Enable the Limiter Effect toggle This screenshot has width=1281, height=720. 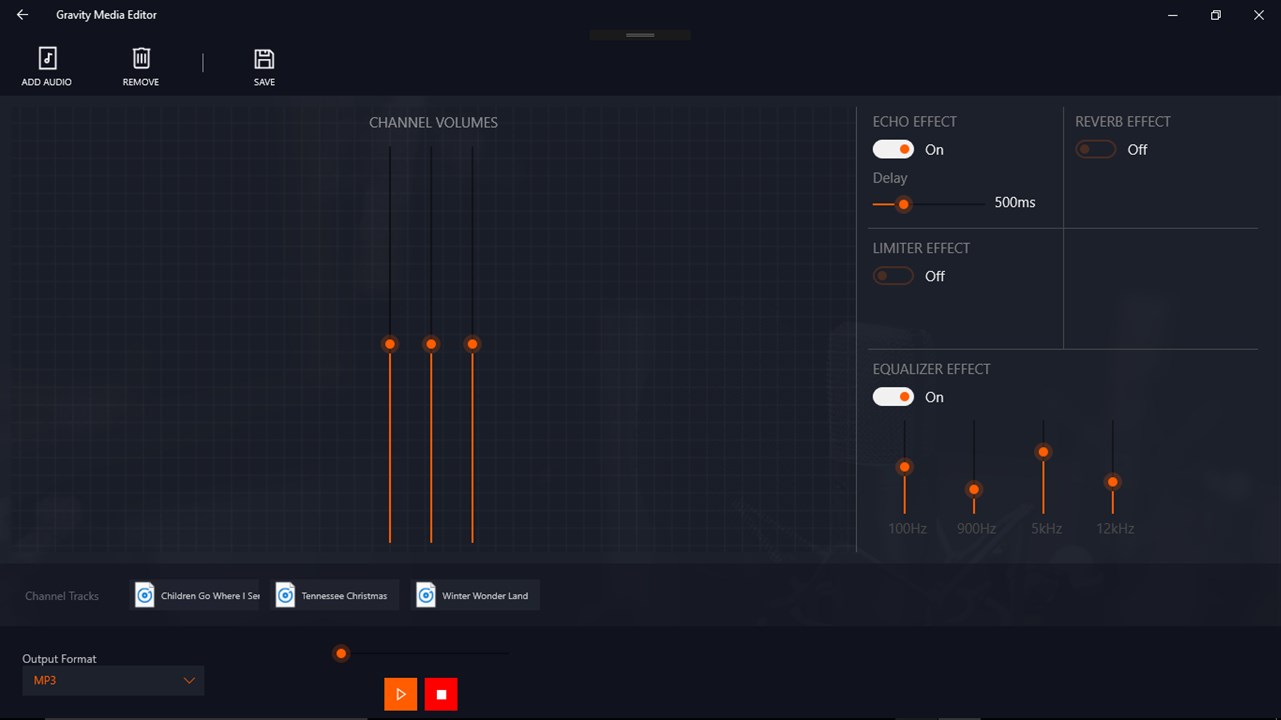coord(893,276)
